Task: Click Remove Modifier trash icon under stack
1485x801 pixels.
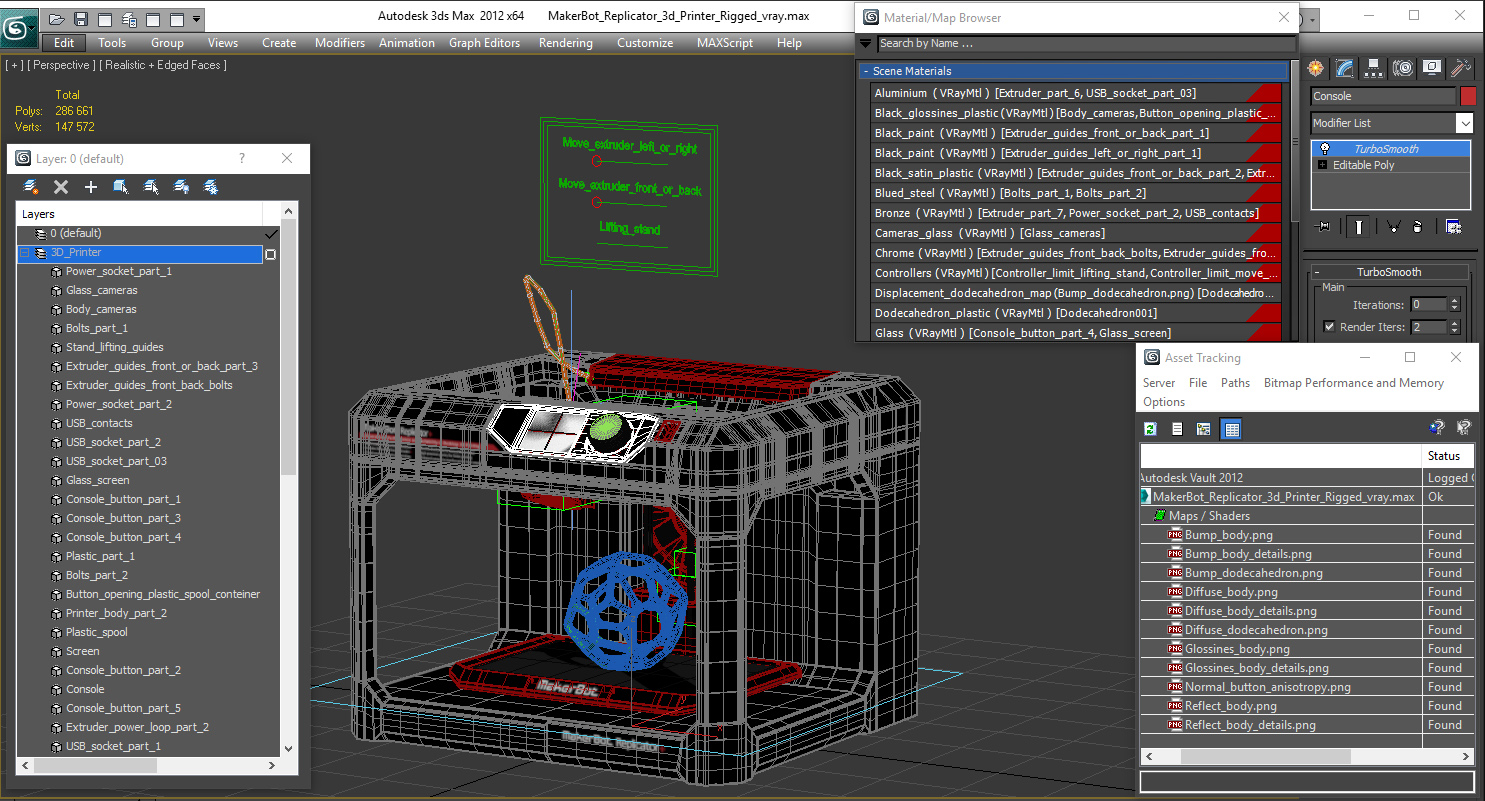Action: coord(1418,227)
